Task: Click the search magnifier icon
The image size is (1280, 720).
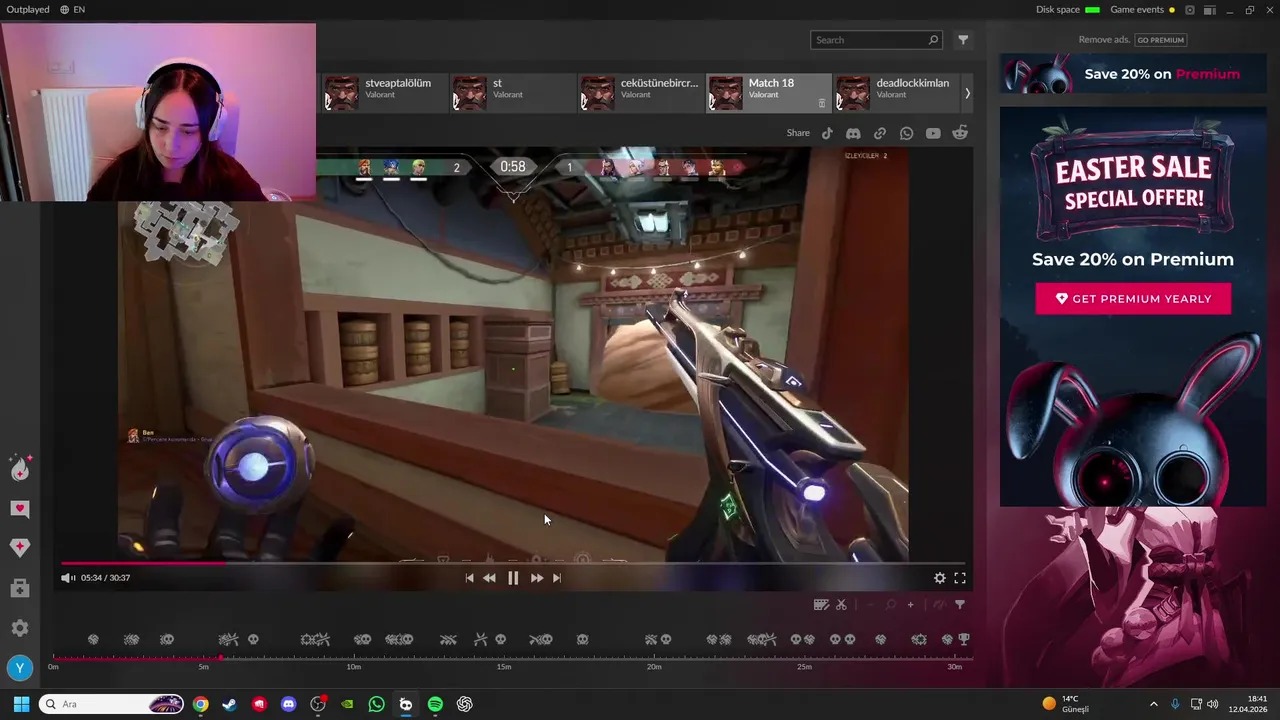Action: coord(933,40)
